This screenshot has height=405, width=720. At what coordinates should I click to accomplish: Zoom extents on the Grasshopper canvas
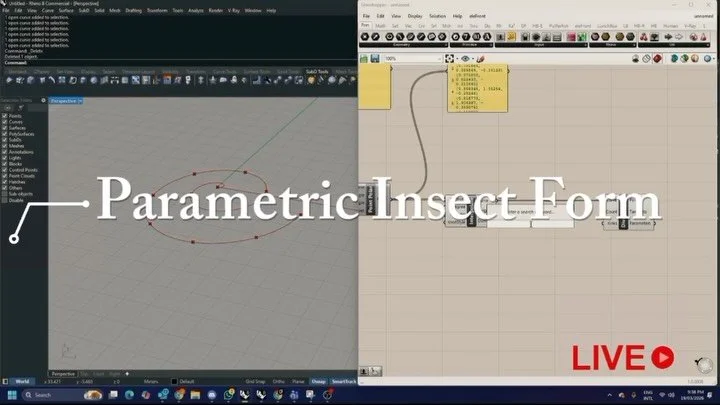click(449, 58)
